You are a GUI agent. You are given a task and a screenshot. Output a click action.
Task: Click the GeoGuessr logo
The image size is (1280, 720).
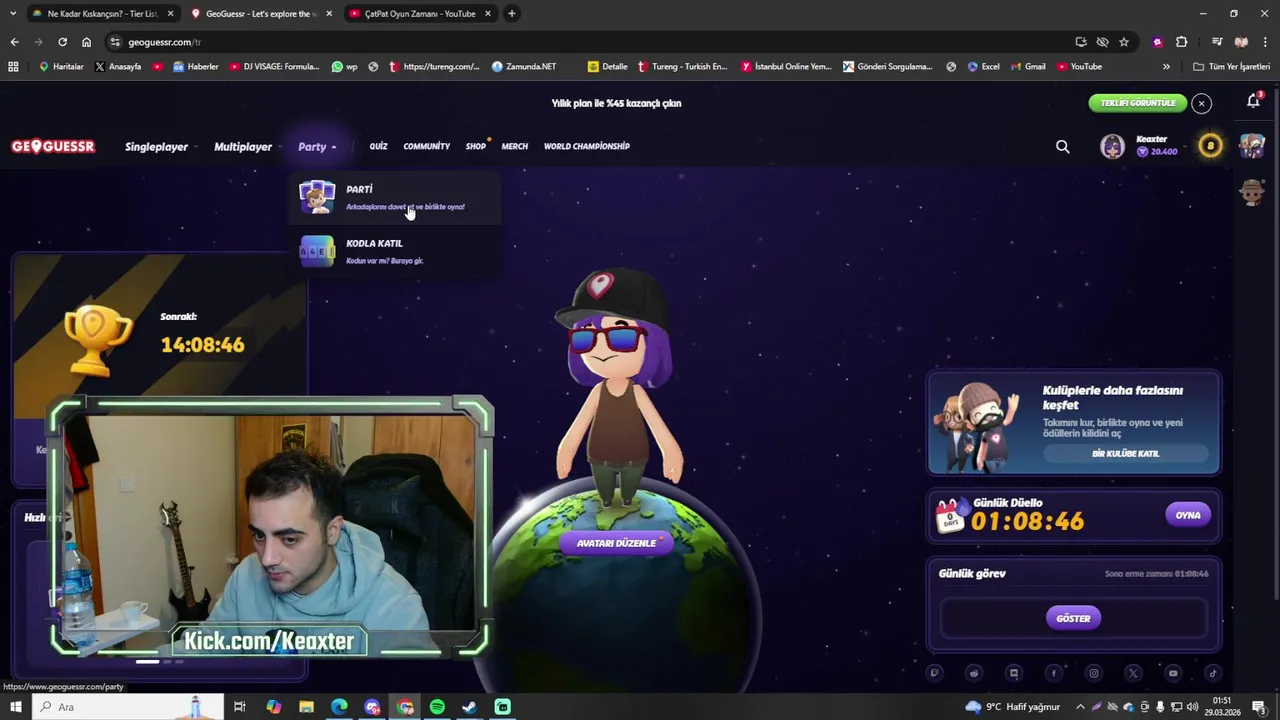click(x=53, y=146)
